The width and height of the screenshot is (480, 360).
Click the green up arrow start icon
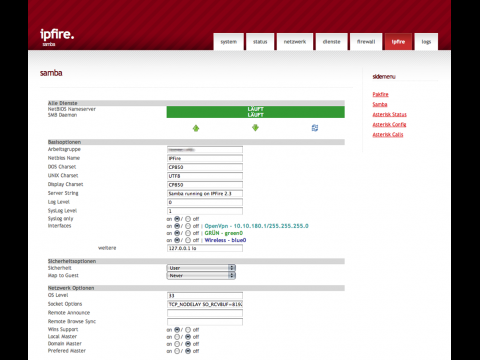coord(196,128)
